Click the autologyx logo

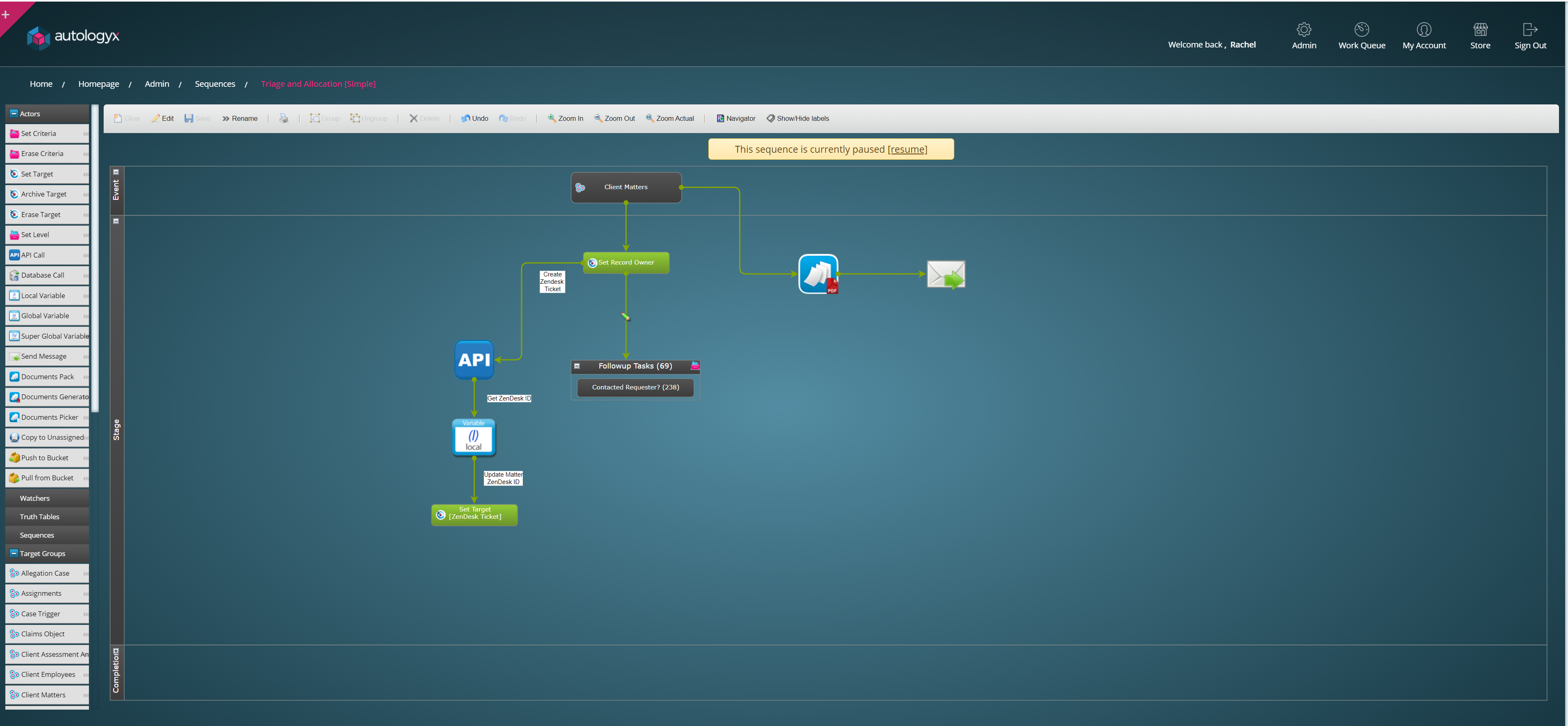73,37
